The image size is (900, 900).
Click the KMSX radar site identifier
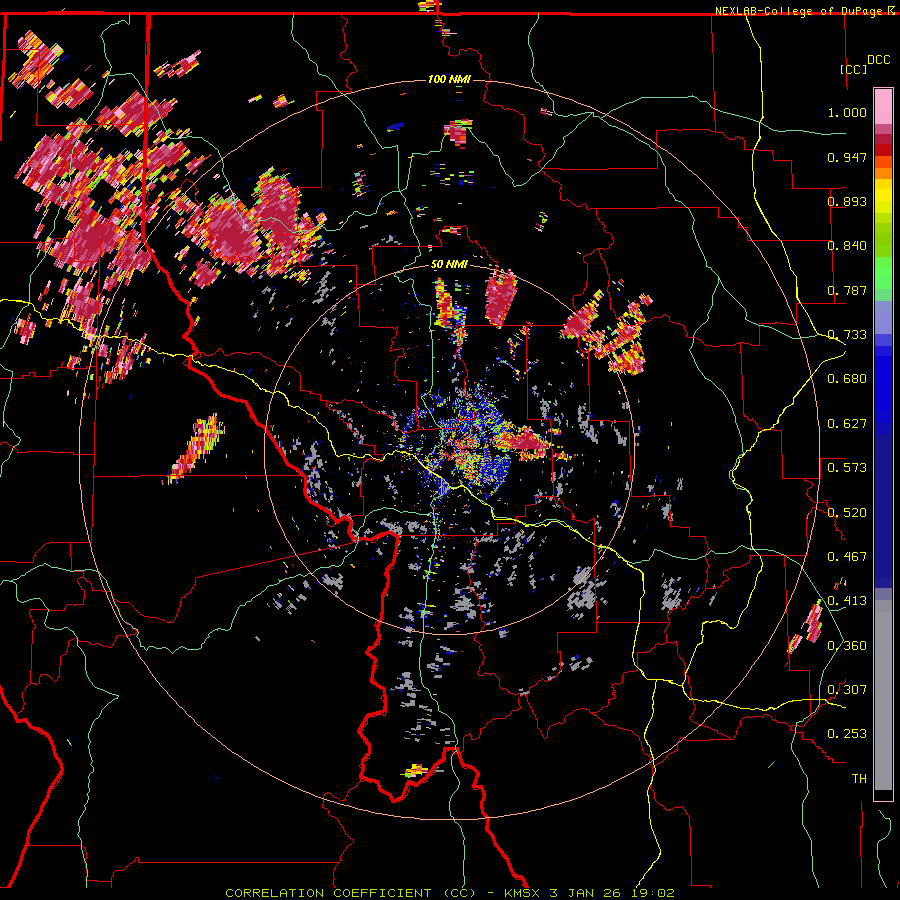[x=523, y=893]
